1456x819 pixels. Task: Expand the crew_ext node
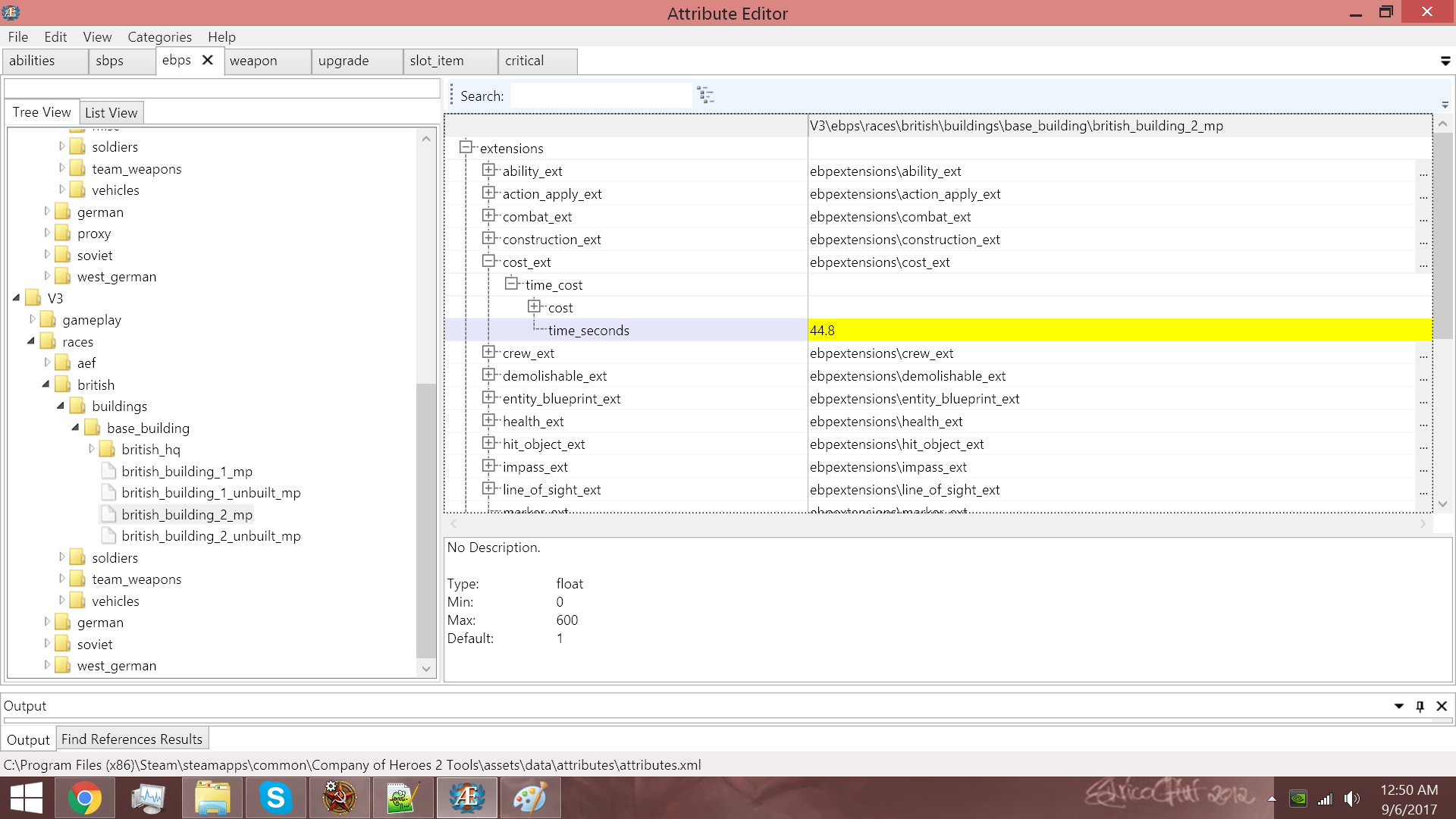(x=488, y=352)
